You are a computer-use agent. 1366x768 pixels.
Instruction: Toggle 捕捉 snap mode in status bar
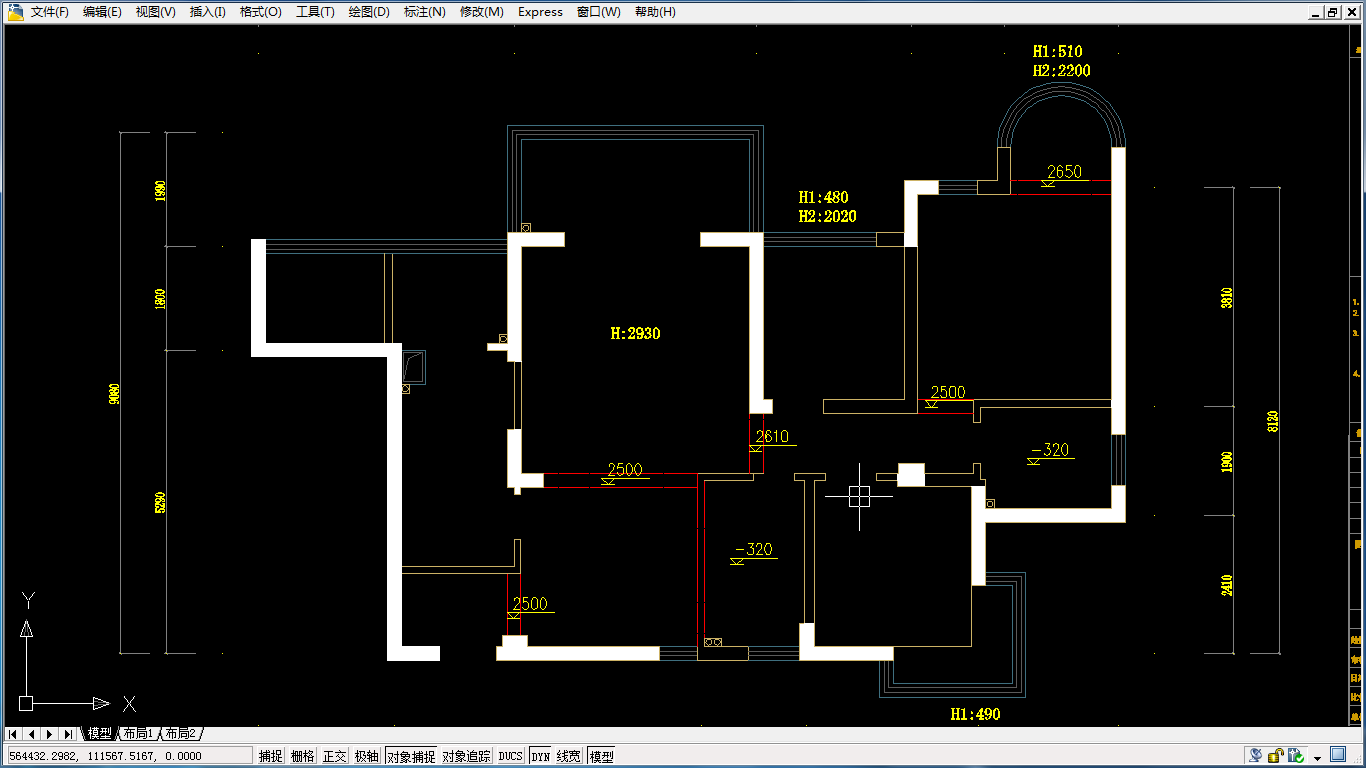[271, 756]
